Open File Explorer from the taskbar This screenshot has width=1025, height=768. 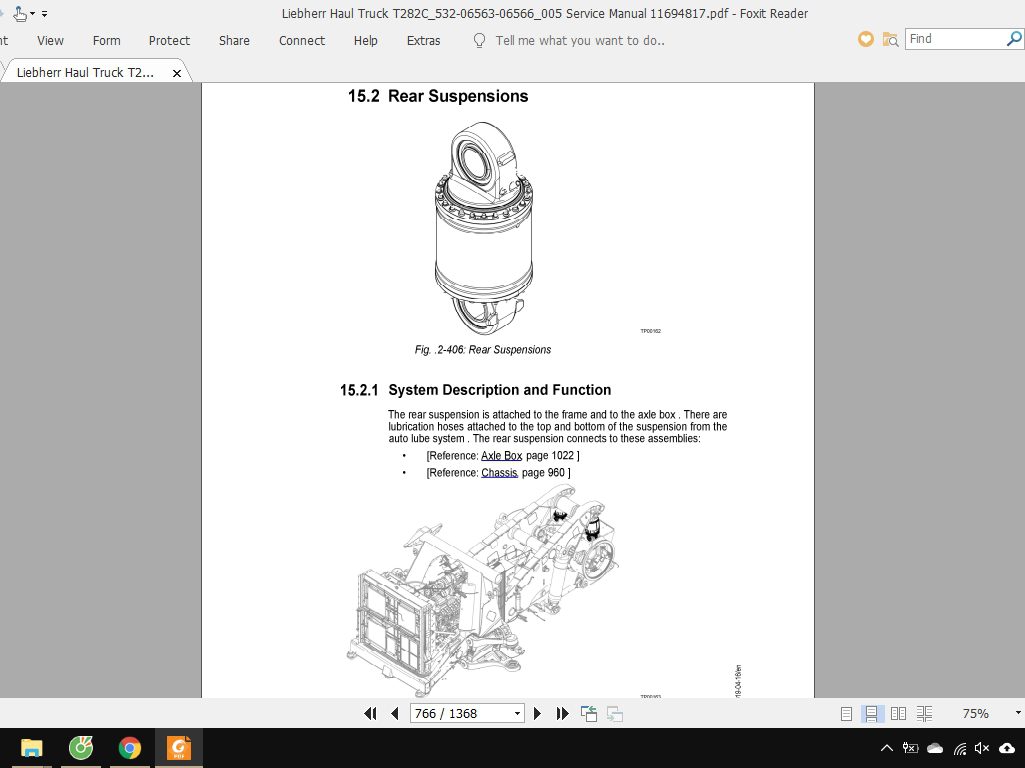pyautogui.click(x=31, y=748)
